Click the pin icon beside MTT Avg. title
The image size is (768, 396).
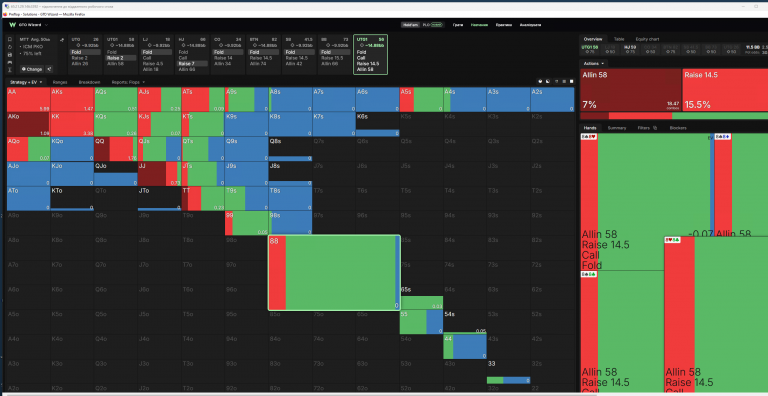[62, 39]
